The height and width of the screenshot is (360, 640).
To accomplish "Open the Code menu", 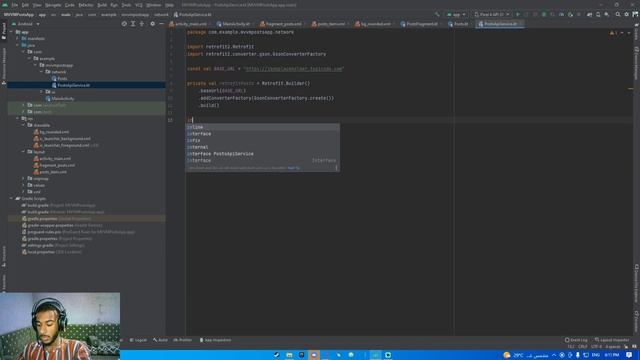I will tap(70, 5).
